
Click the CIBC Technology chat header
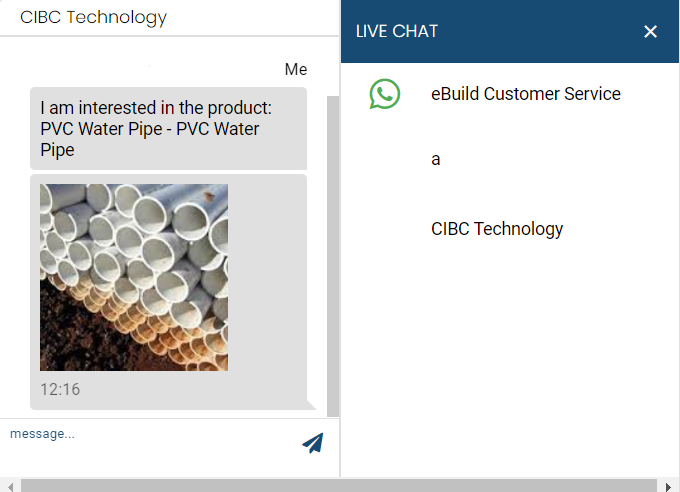tap(94, 18)
